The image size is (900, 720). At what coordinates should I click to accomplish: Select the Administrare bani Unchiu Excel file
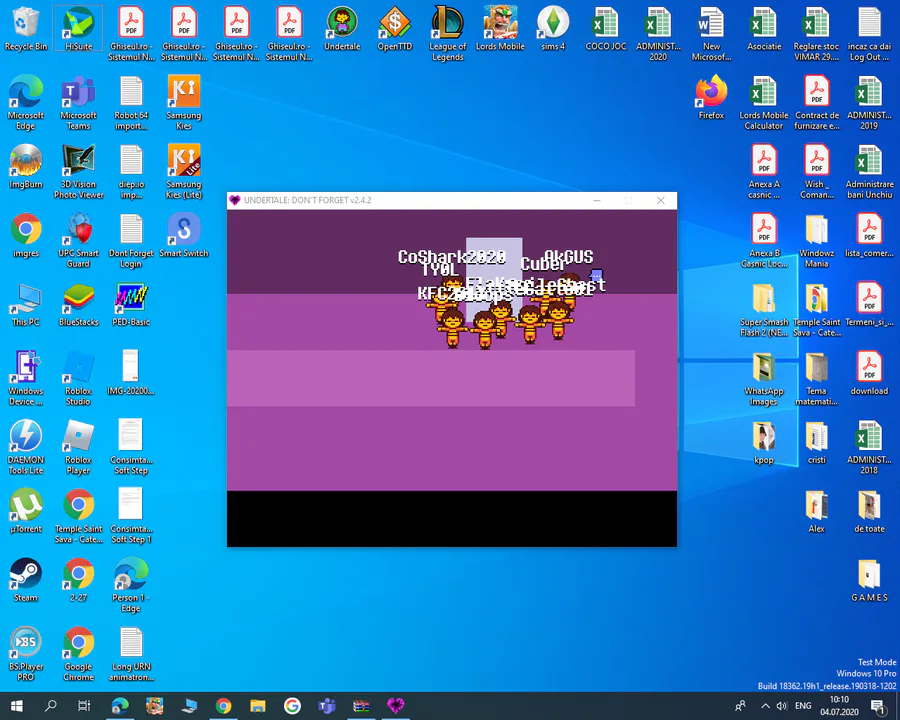click(x=869, y=172)
